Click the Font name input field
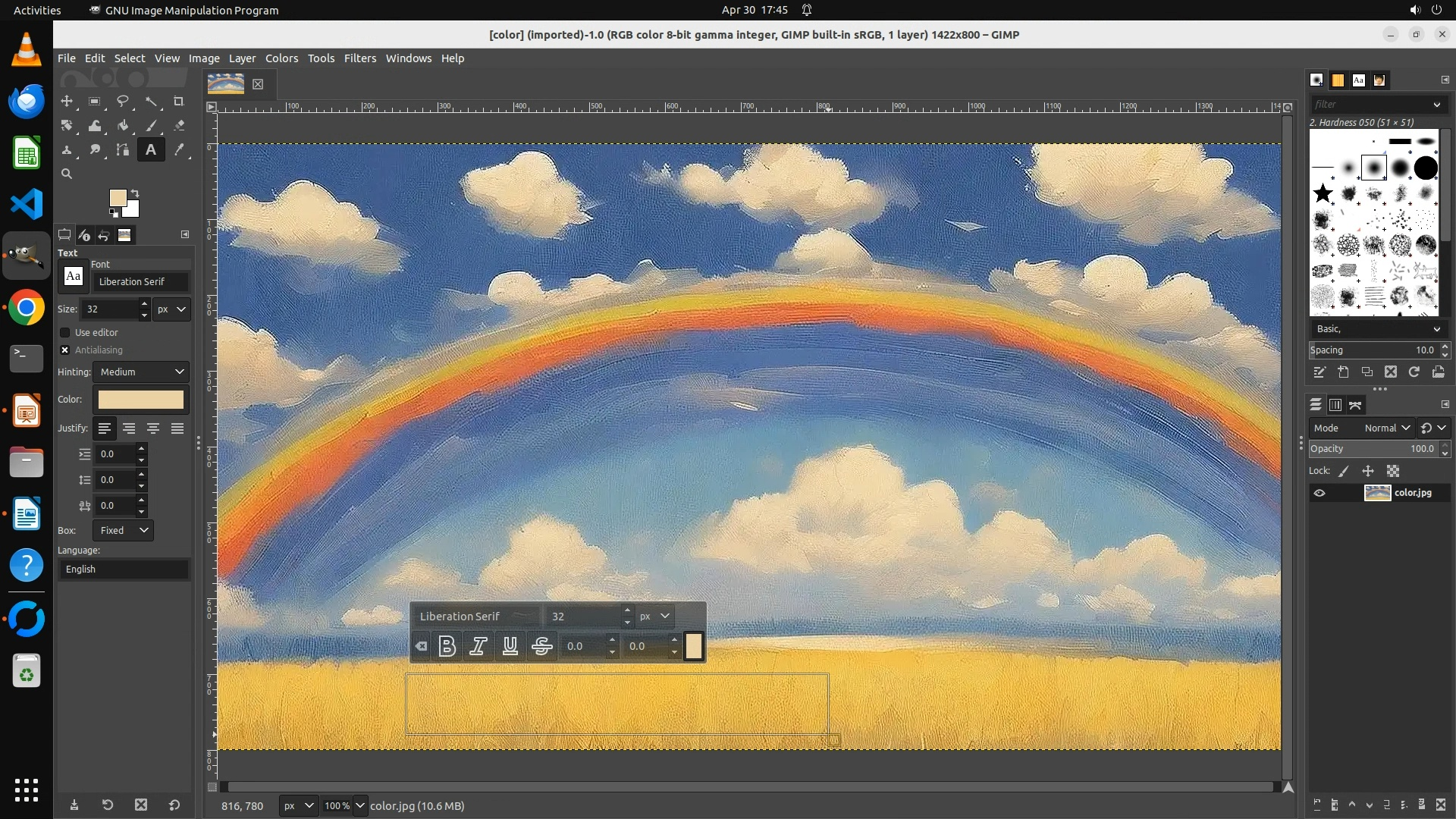This screenshot has width=1456, height=819. point(140,282)
